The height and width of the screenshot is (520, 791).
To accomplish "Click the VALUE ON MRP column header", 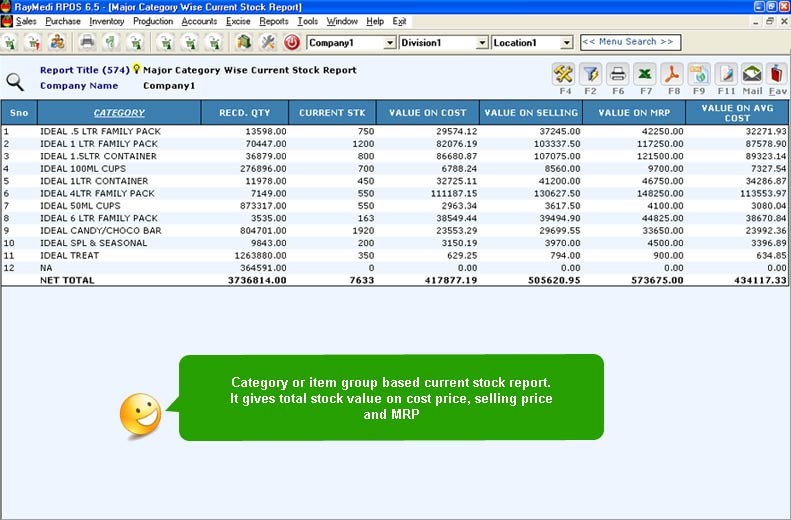I will (634, 112).
